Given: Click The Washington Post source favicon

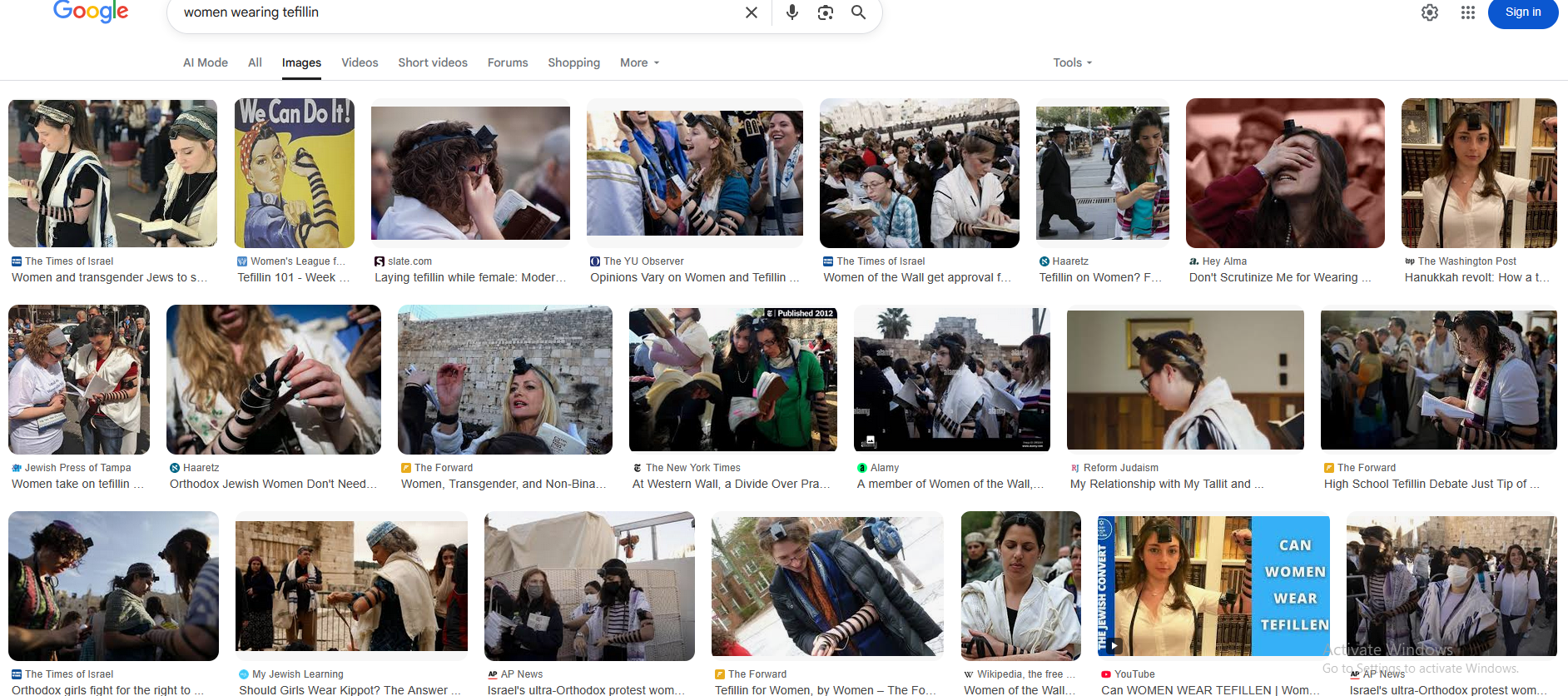Looking at the screenshot, I should 1410,261.
